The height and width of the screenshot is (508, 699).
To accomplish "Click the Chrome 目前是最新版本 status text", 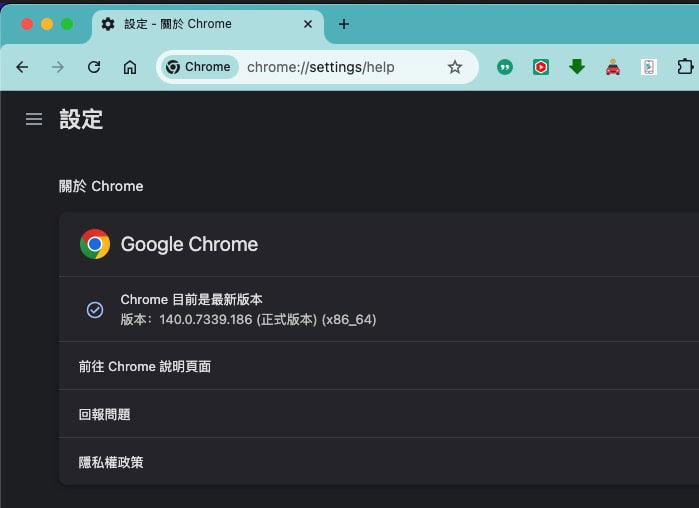I will pos(192,299).
